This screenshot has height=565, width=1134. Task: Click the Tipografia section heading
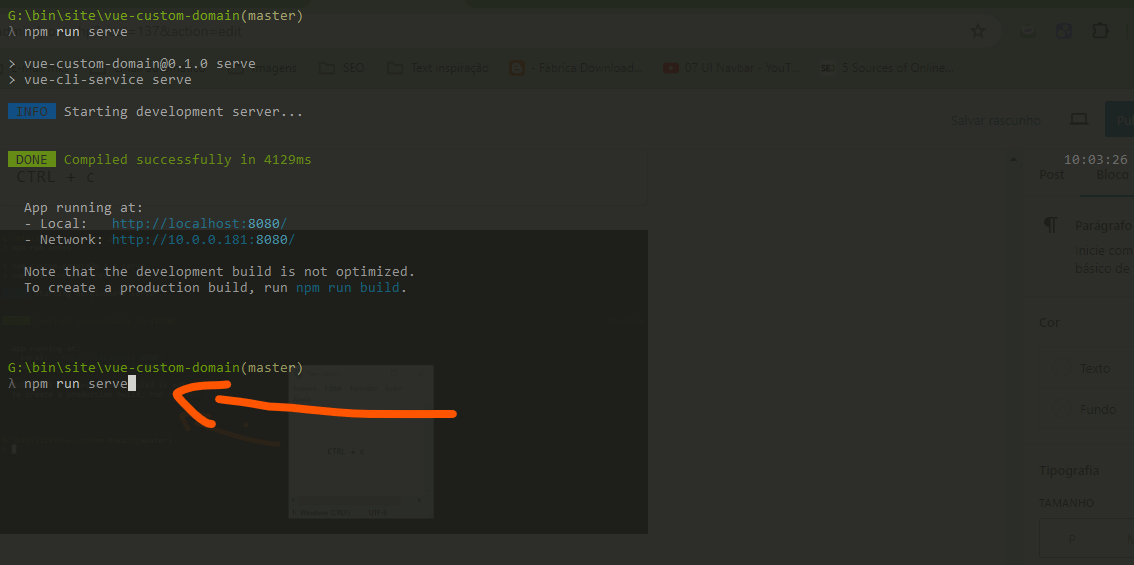1069,470
